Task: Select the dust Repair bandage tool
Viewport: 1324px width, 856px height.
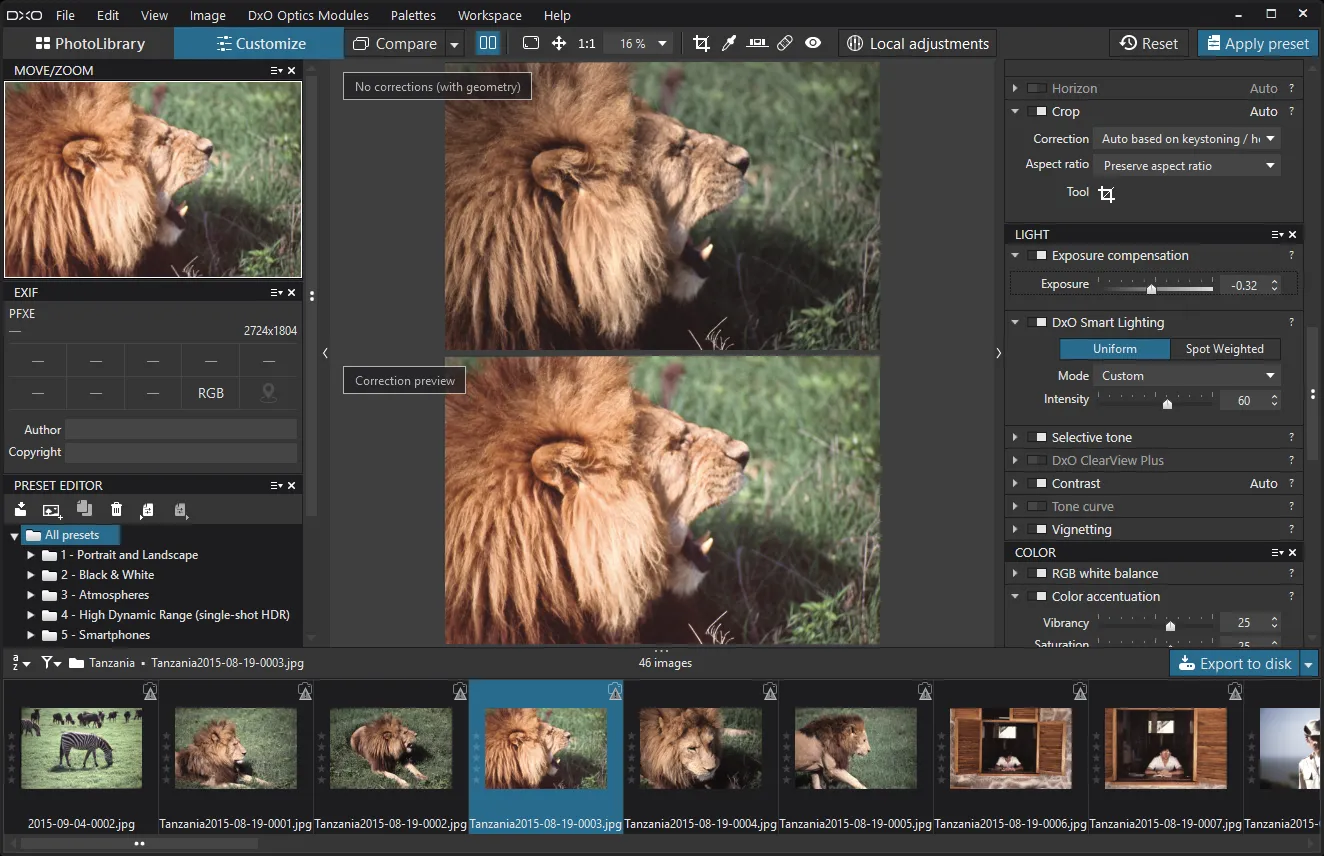Action: pyautogui.click(x=785, y=44)
